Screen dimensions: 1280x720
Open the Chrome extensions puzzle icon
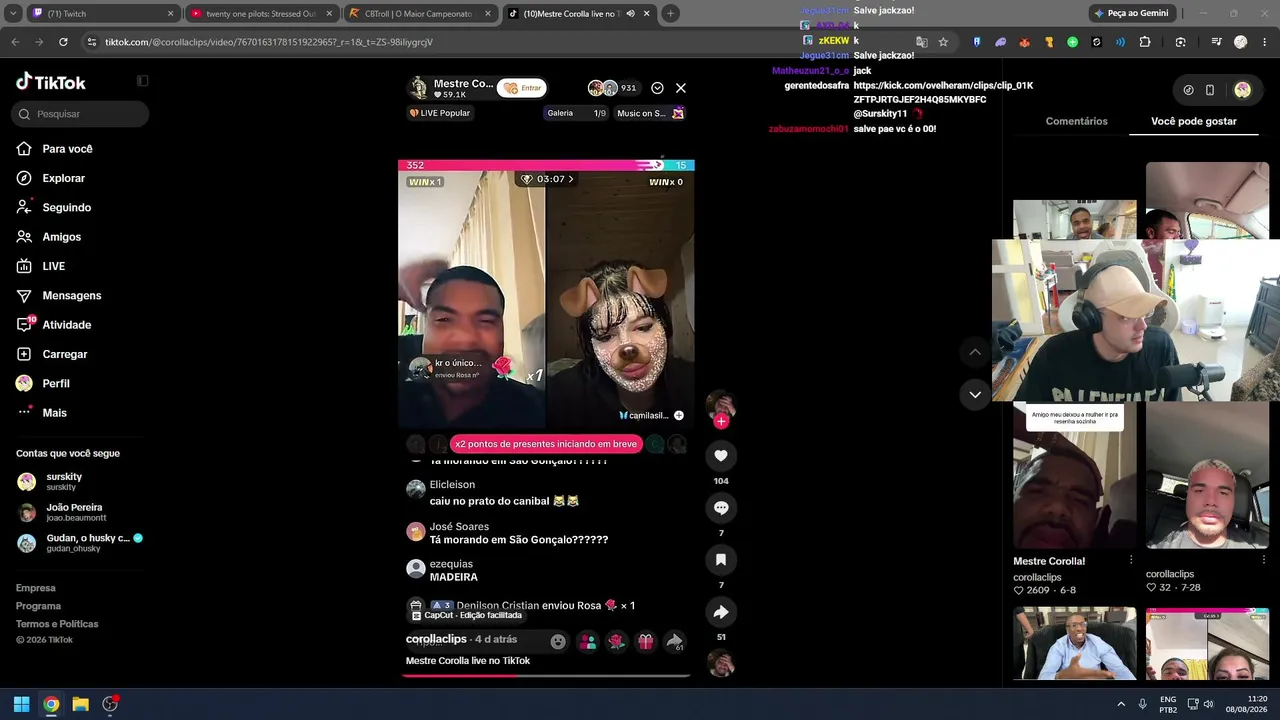tap(1145, 42)
